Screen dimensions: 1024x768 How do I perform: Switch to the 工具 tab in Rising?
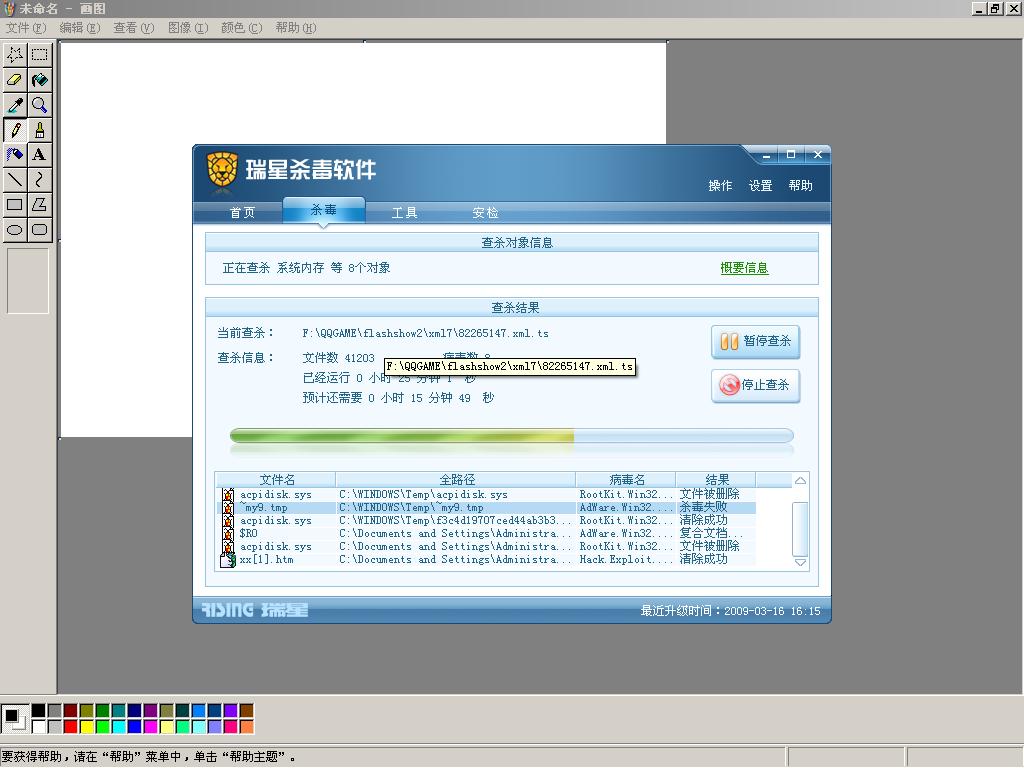[404, 212]
